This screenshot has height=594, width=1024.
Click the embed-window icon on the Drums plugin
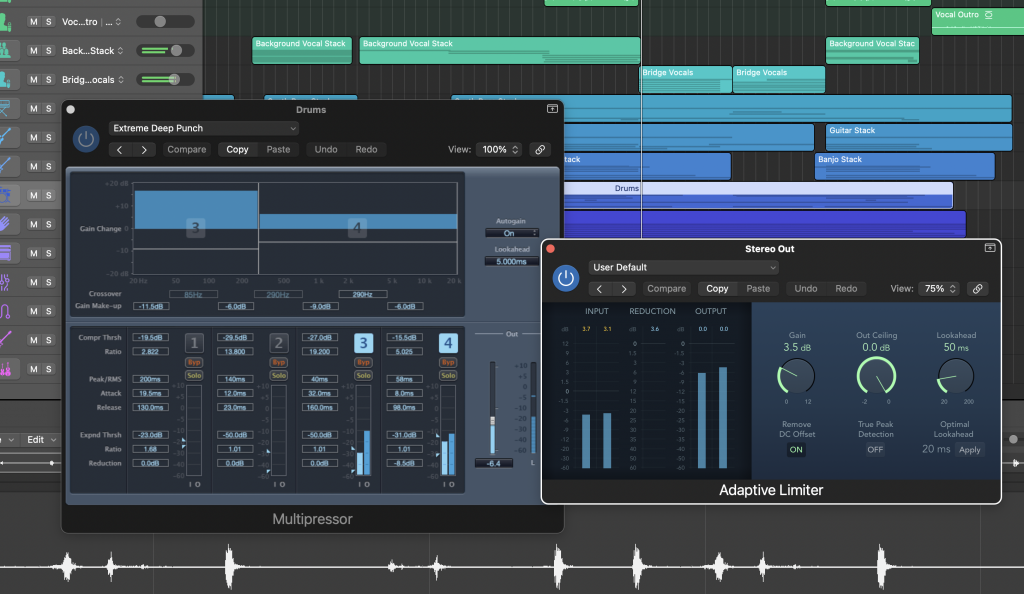coord(551,109)
